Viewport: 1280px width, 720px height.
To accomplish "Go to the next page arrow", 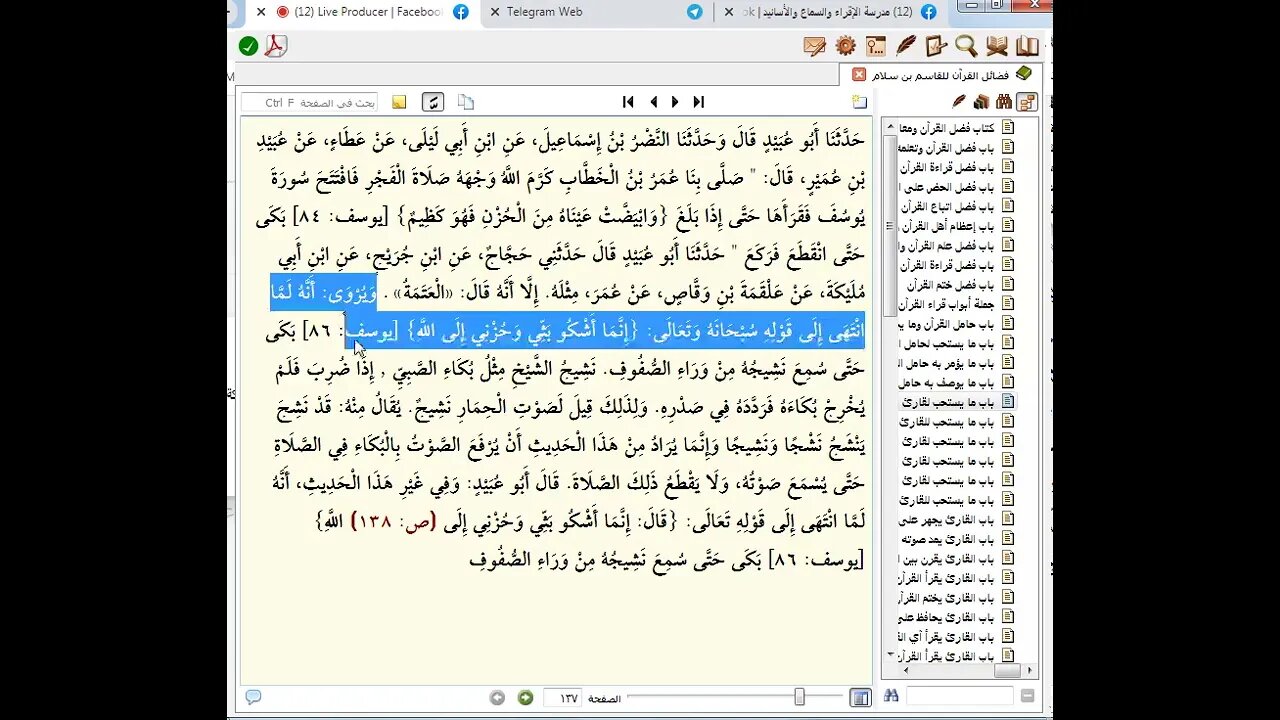I will (675, 102).
